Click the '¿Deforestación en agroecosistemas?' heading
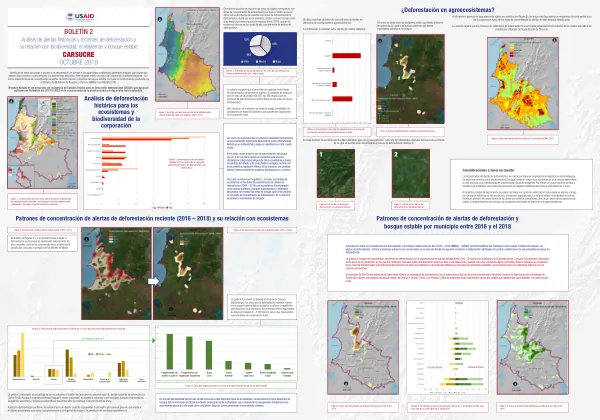The height and width of the screenshot is (420, 600). [447, 10]
